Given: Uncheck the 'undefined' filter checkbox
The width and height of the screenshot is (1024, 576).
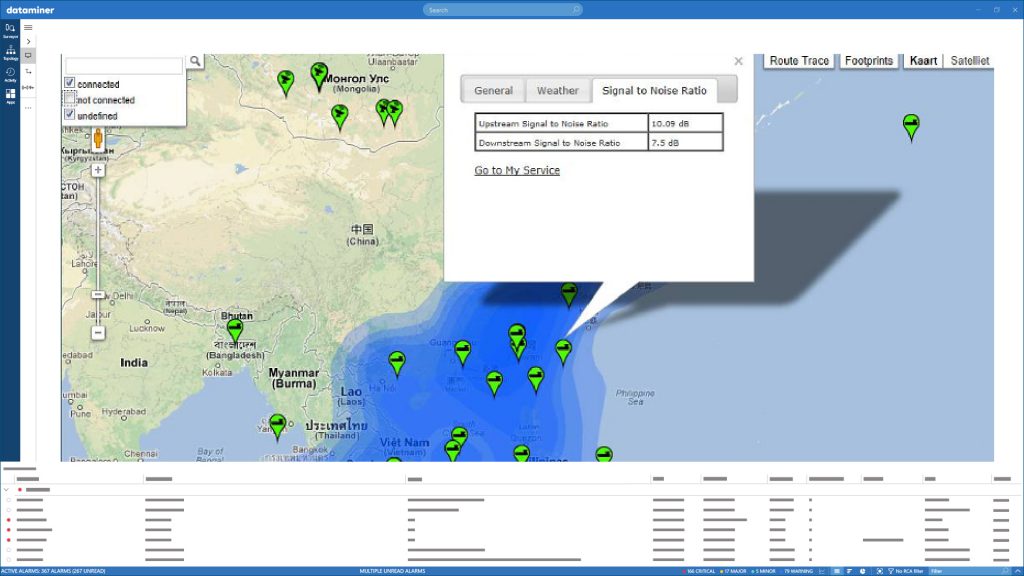Looking at the screenshot, I should coord(69,114).
